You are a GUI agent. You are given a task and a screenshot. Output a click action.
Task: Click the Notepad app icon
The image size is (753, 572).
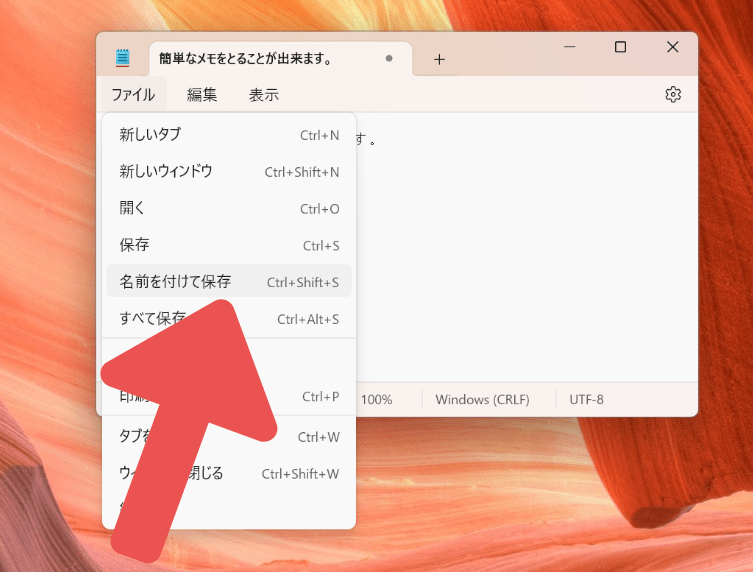[x=122, y=58]
